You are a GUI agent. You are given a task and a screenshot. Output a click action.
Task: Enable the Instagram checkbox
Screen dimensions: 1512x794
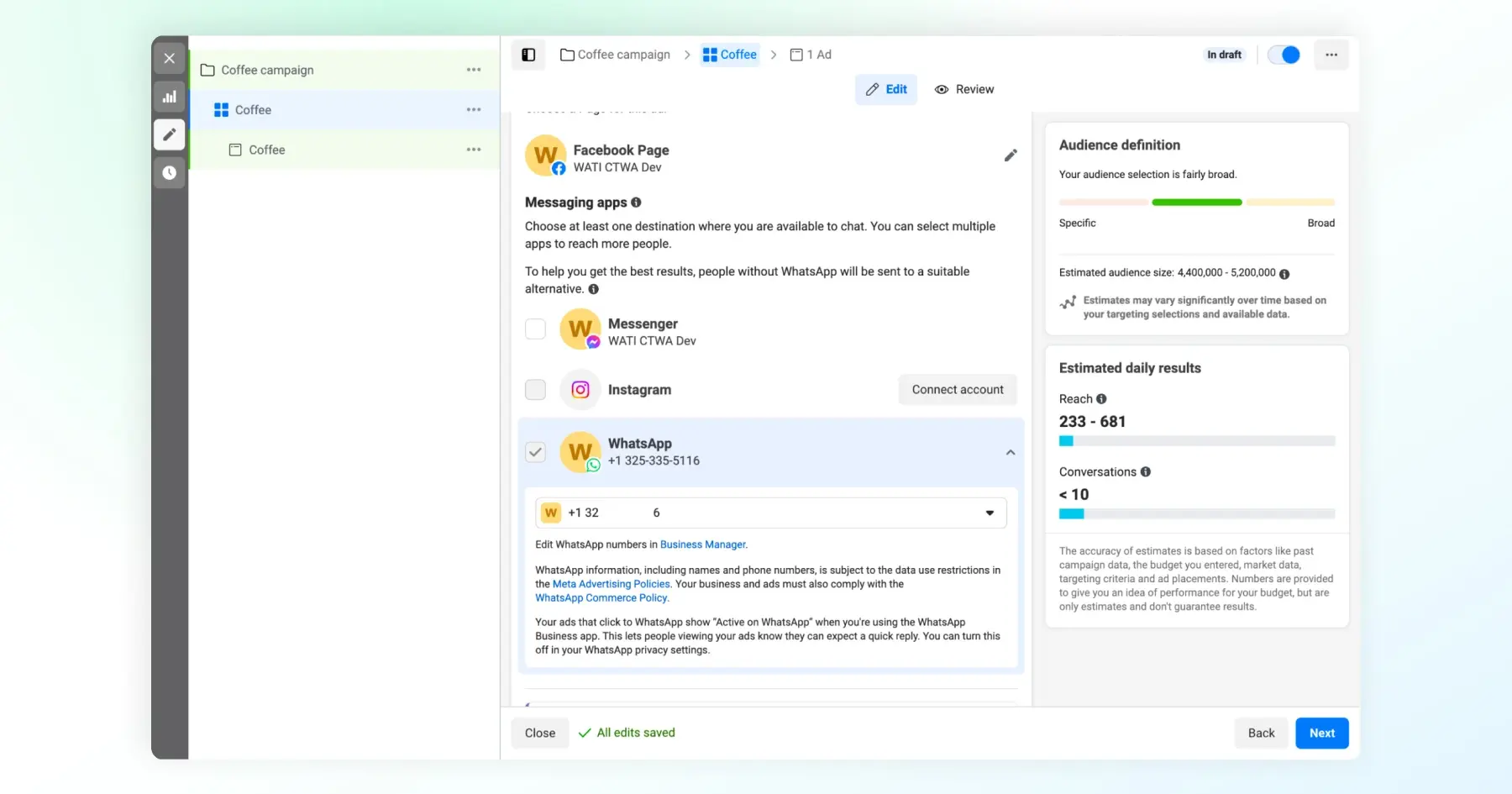[535, 390]
